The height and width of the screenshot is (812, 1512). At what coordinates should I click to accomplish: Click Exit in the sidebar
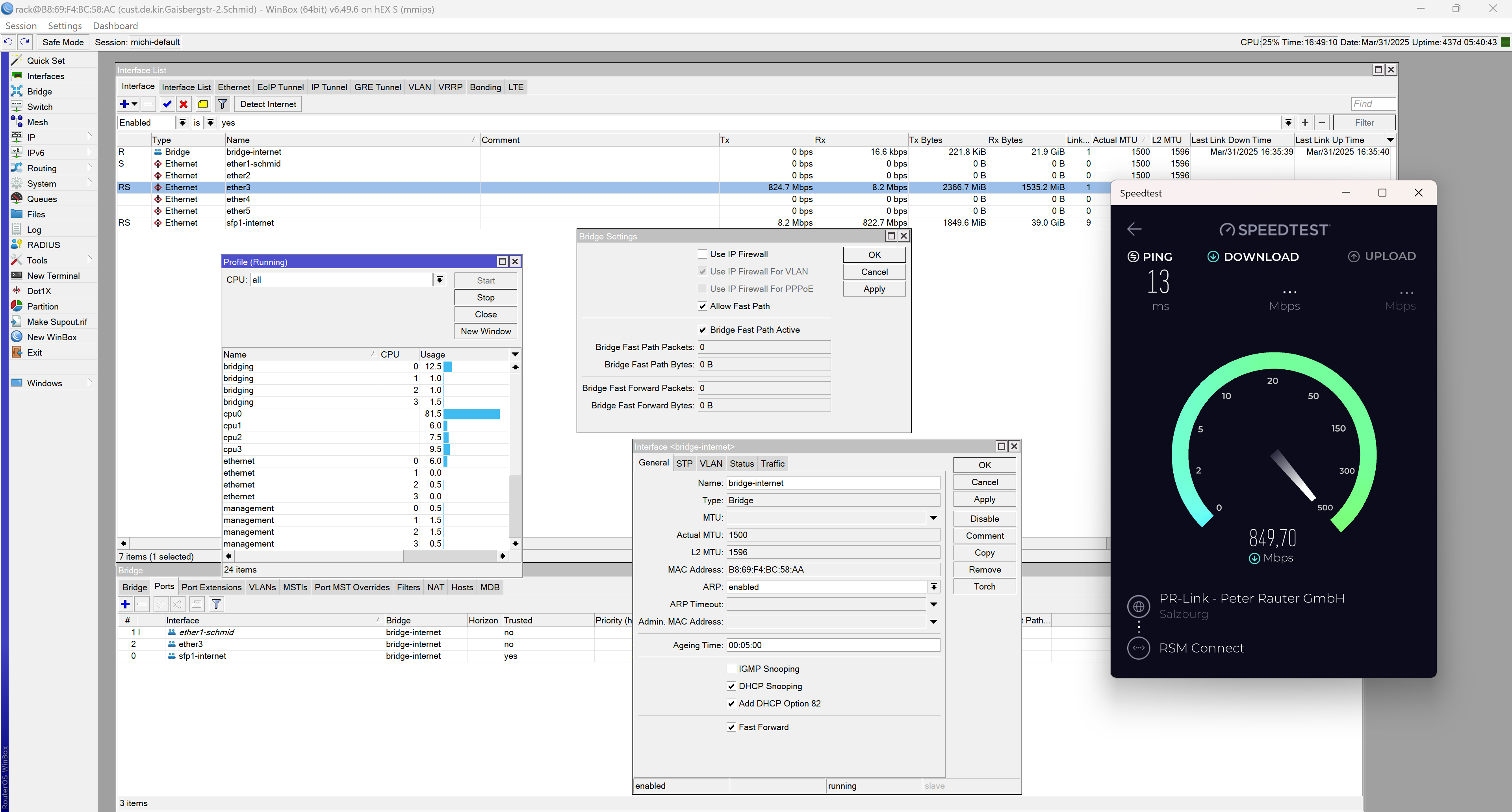35,352
